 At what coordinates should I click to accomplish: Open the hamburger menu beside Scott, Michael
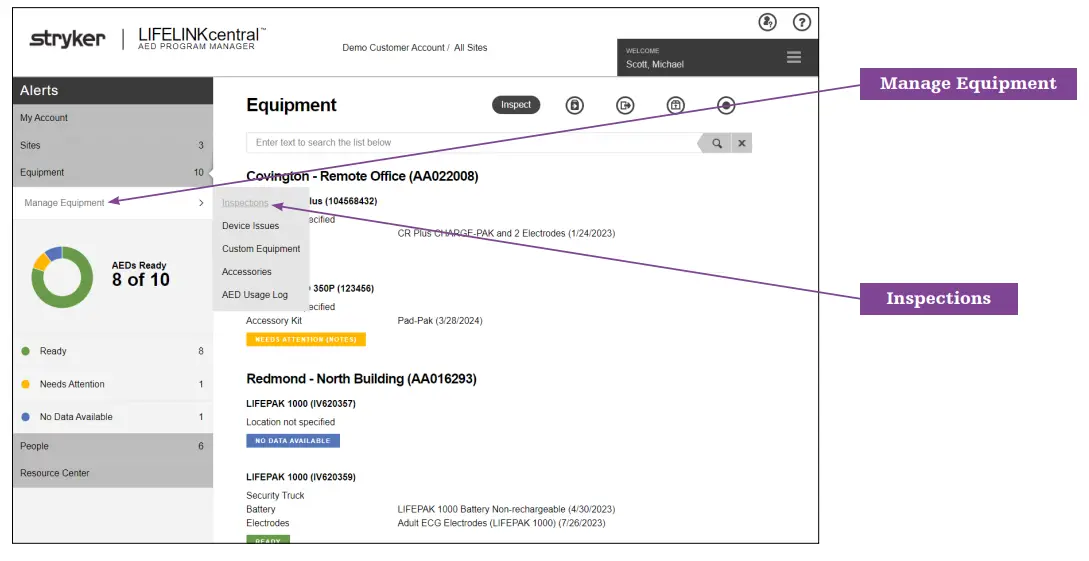coord(794,57)
